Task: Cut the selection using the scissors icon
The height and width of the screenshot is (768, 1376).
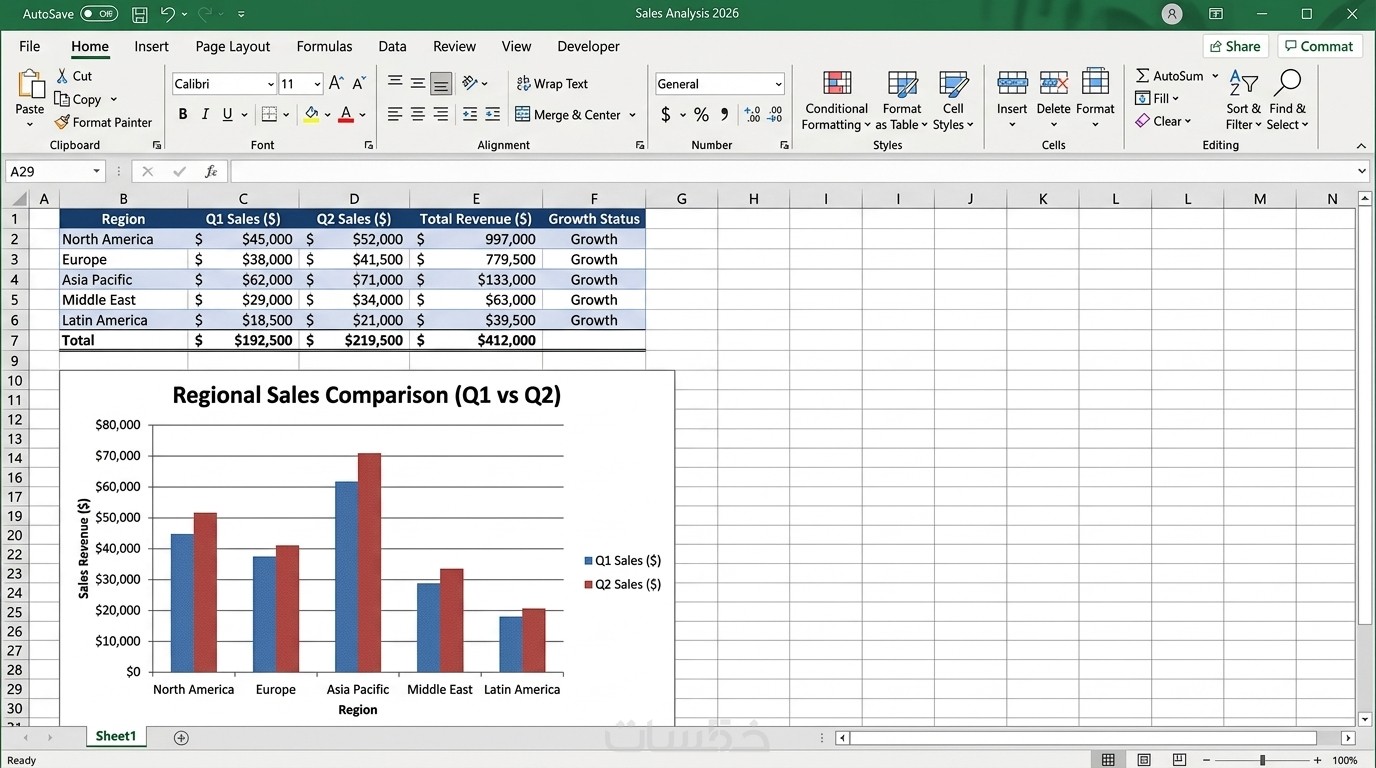Action: coord(62,76)
